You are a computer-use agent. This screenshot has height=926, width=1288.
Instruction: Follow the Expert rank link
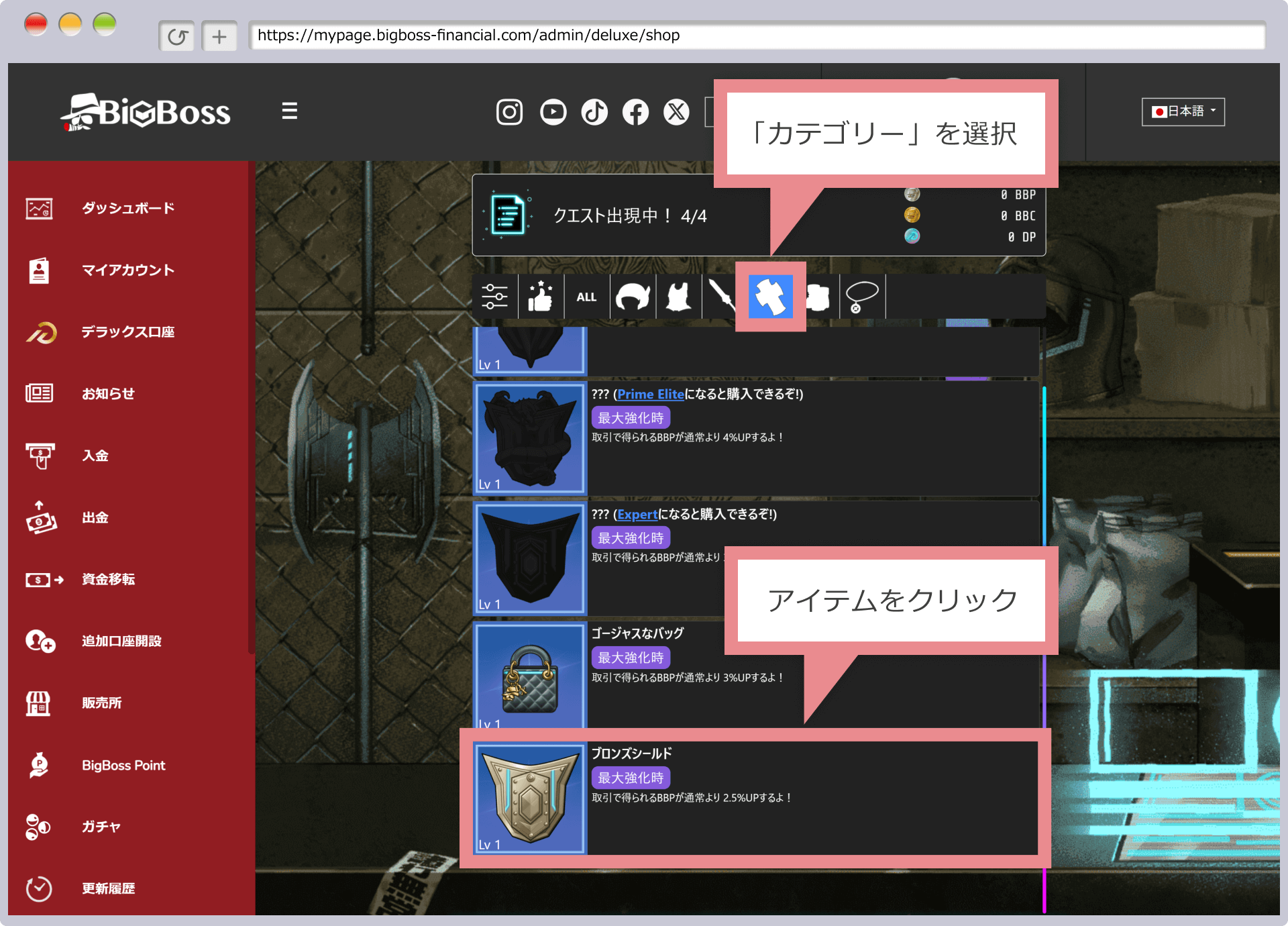(x=637, y=515)
